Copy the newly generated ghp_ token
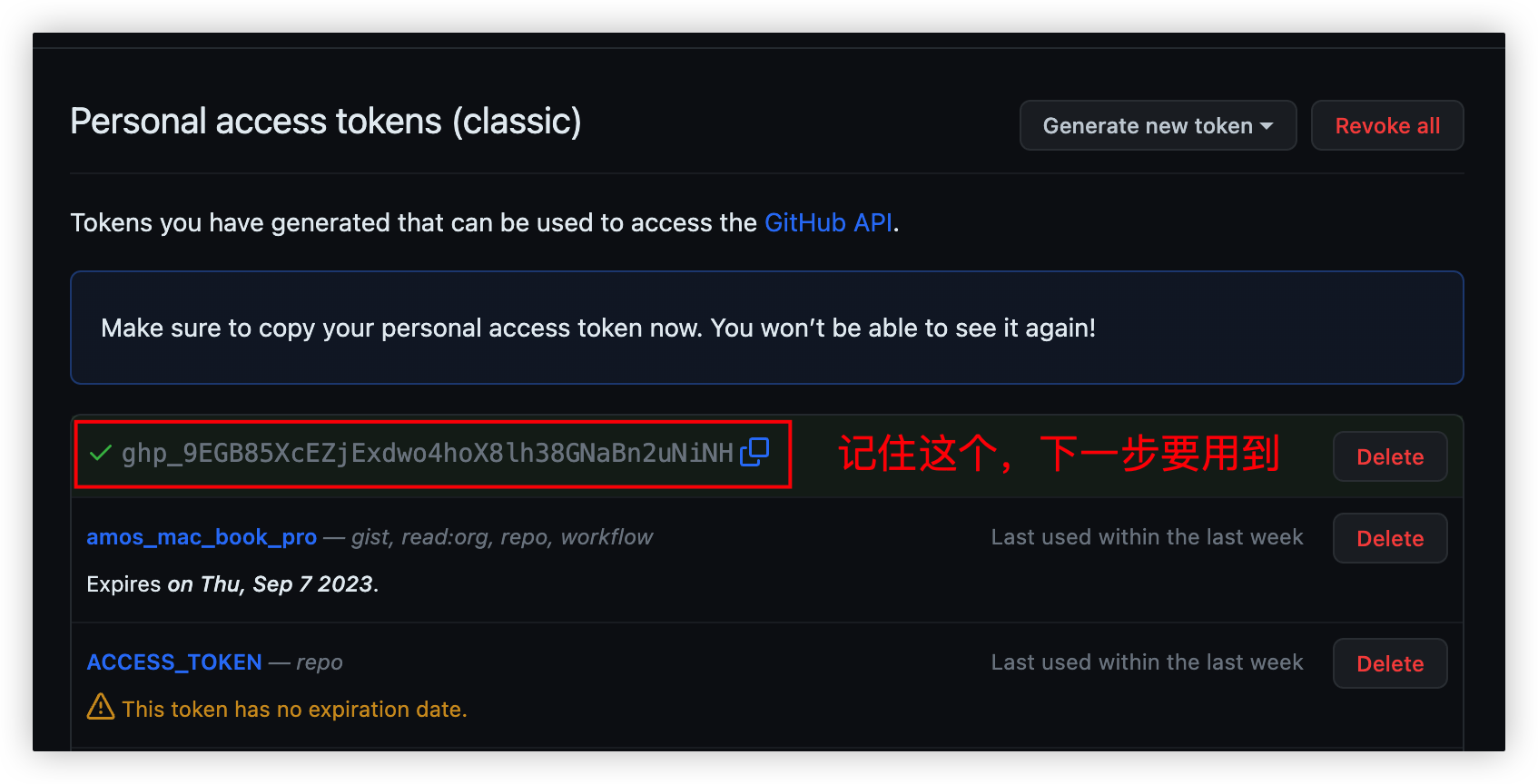 click(754, 452)
